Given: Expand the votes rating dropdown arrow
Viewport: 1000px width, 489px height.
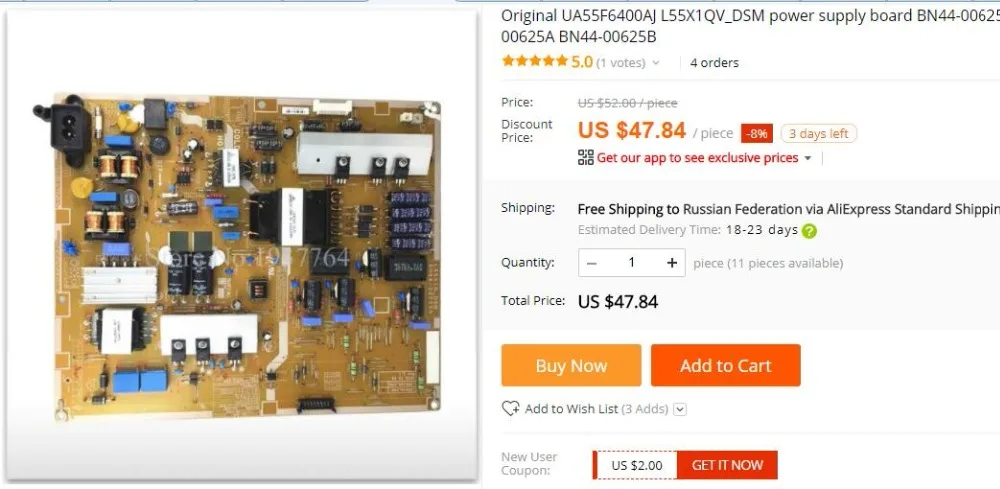Looking at the screenshot, I should pyautogui.click(x=656, y=63).
